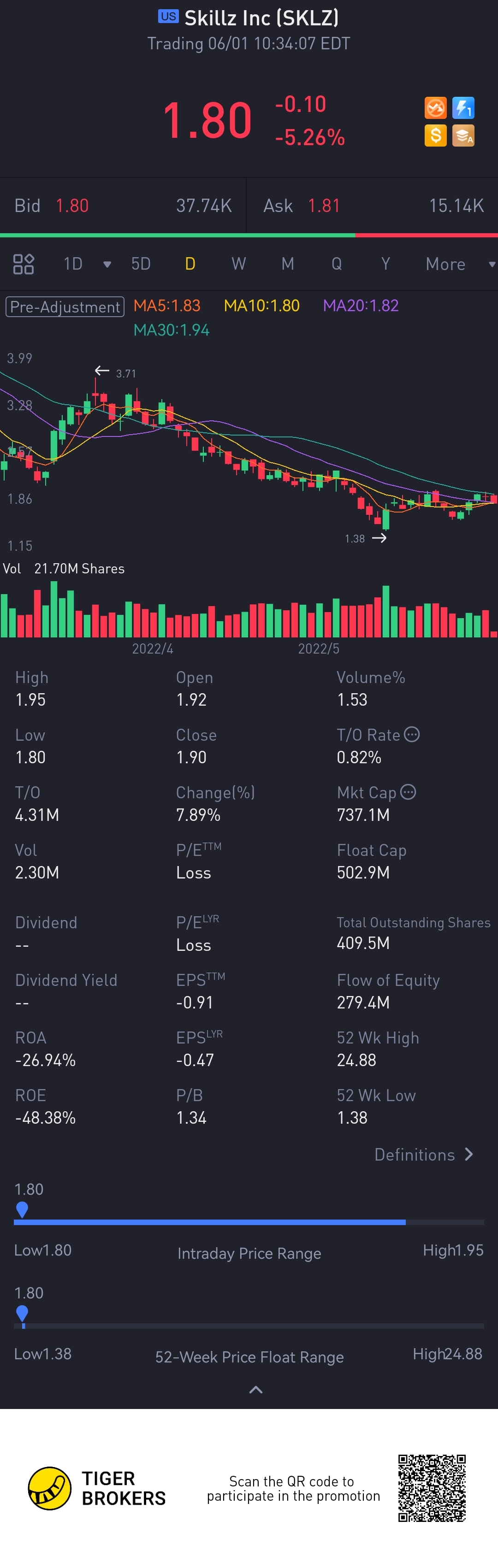Tap the T/O Rate info icon

pyautogui.click(x=412, y=735)
